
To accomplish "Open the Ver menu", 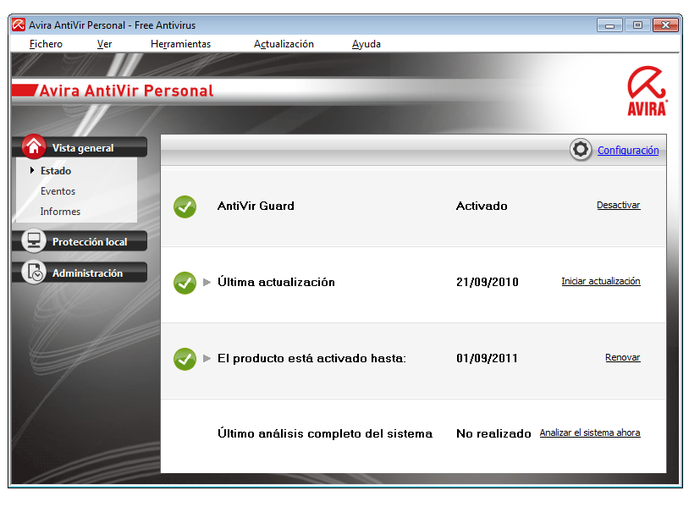I will pos(104,44).
